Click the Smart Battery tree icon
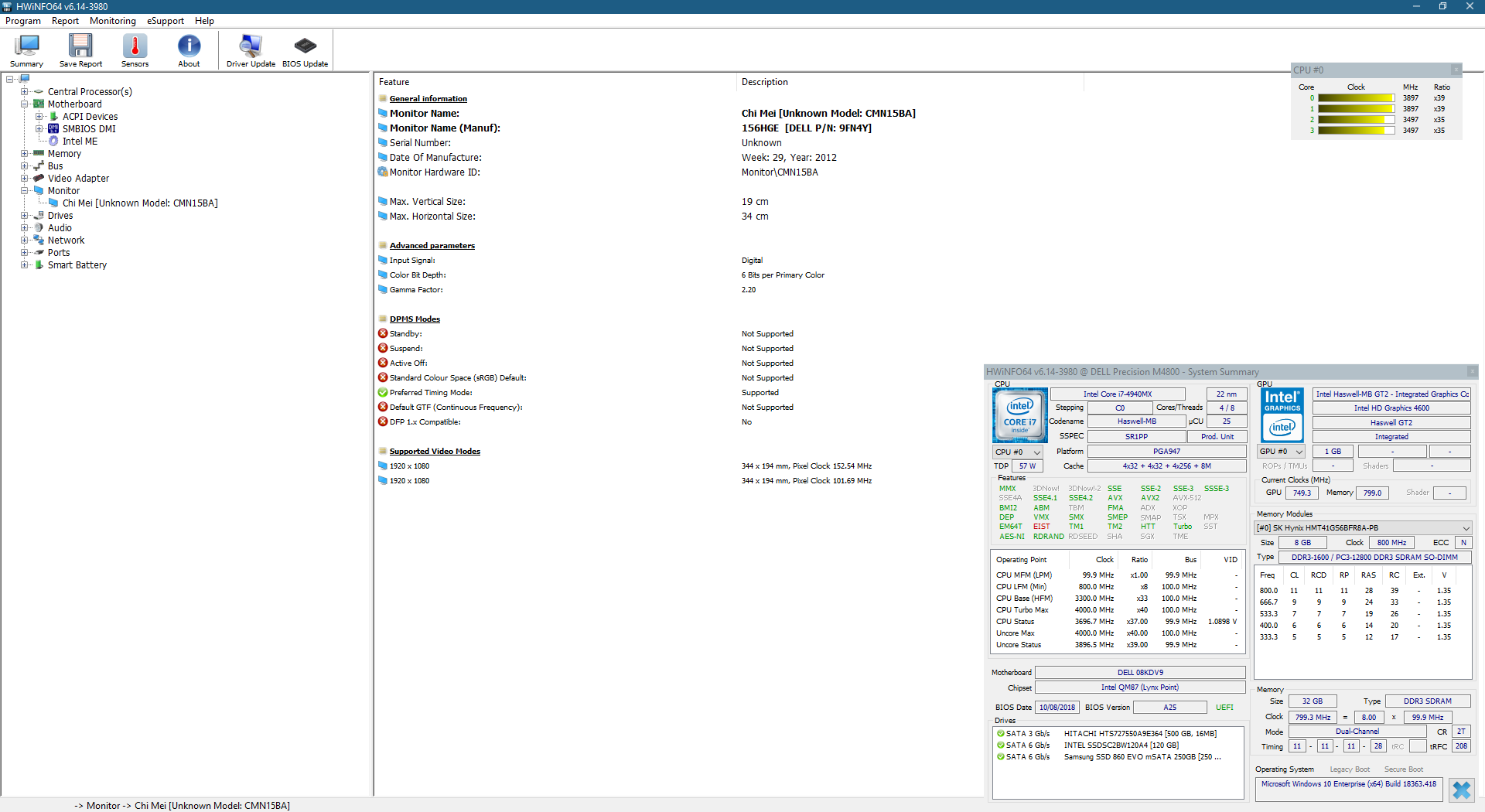Image resolution: width=1485 pixels, height=812 pixels. click(39, 264)
